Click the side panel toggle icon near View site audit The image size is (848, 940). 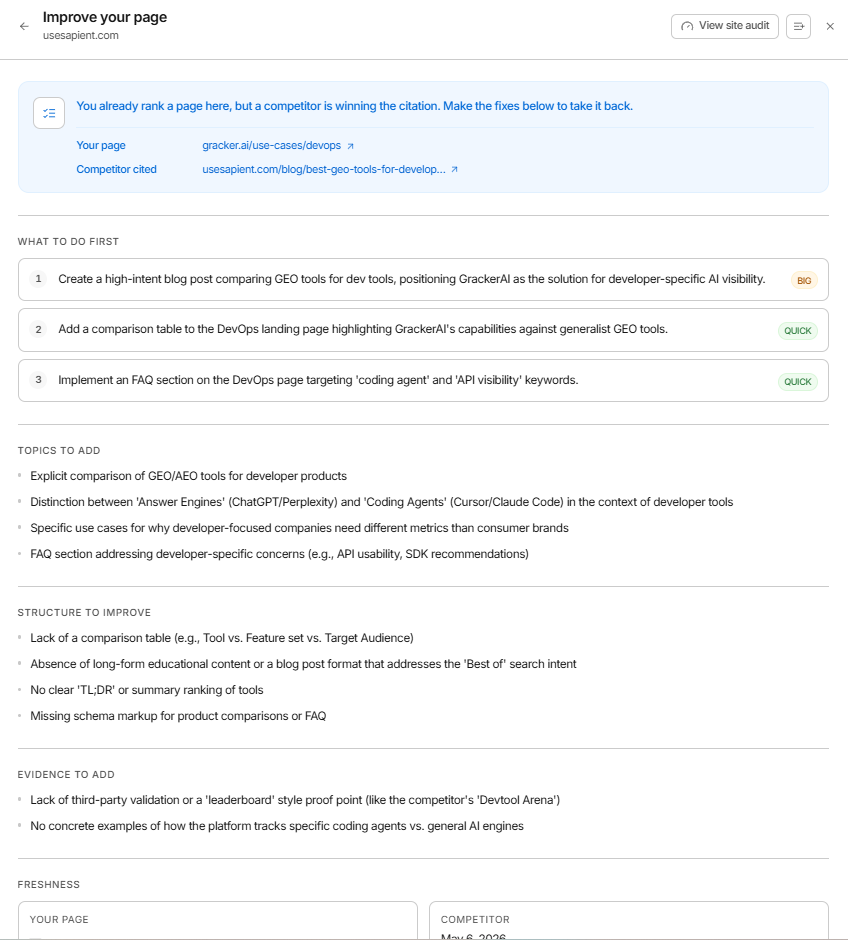(x=798, y=26)
